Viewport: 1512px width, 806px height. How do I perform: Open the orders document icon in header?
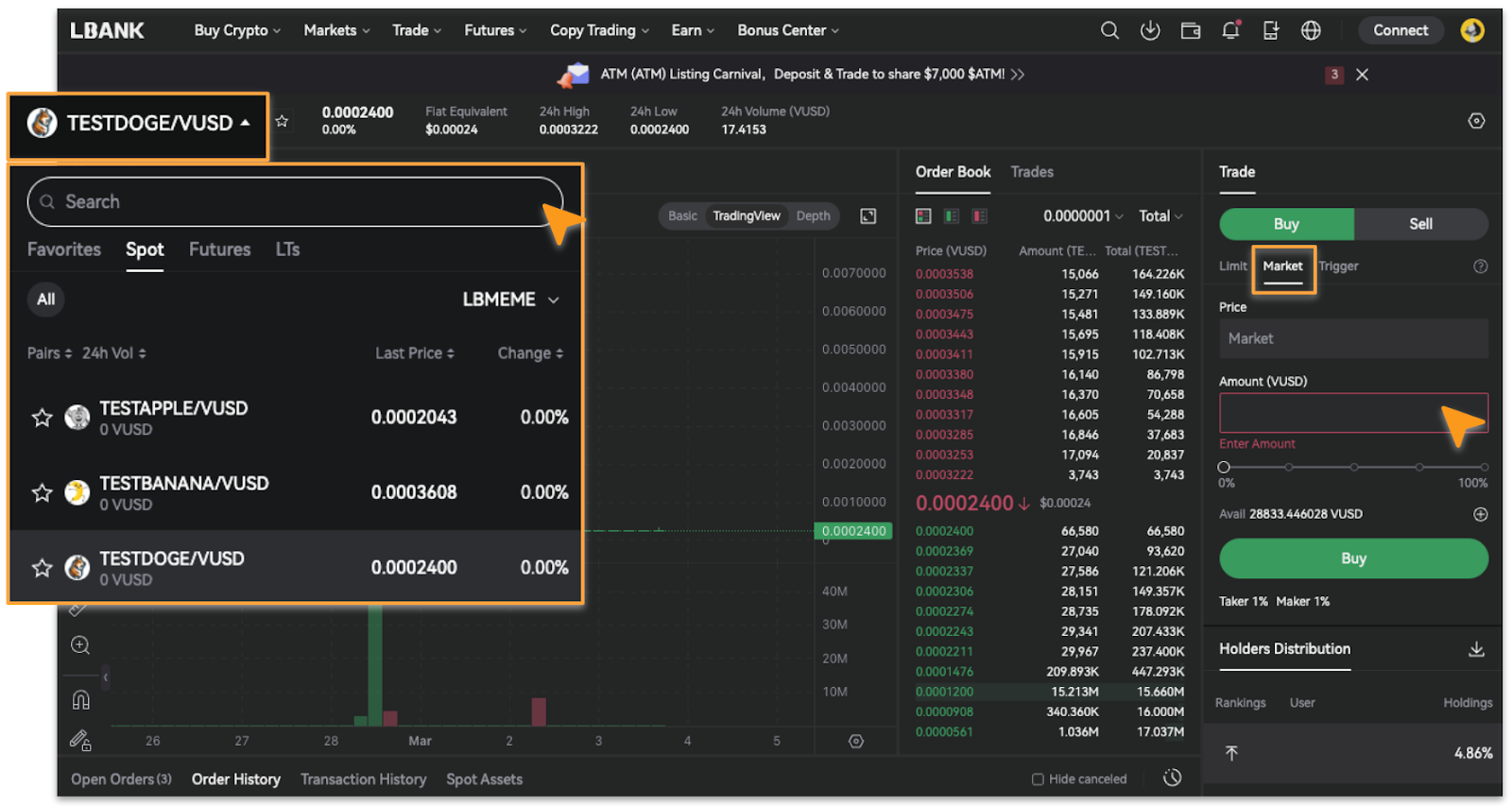1271,30
